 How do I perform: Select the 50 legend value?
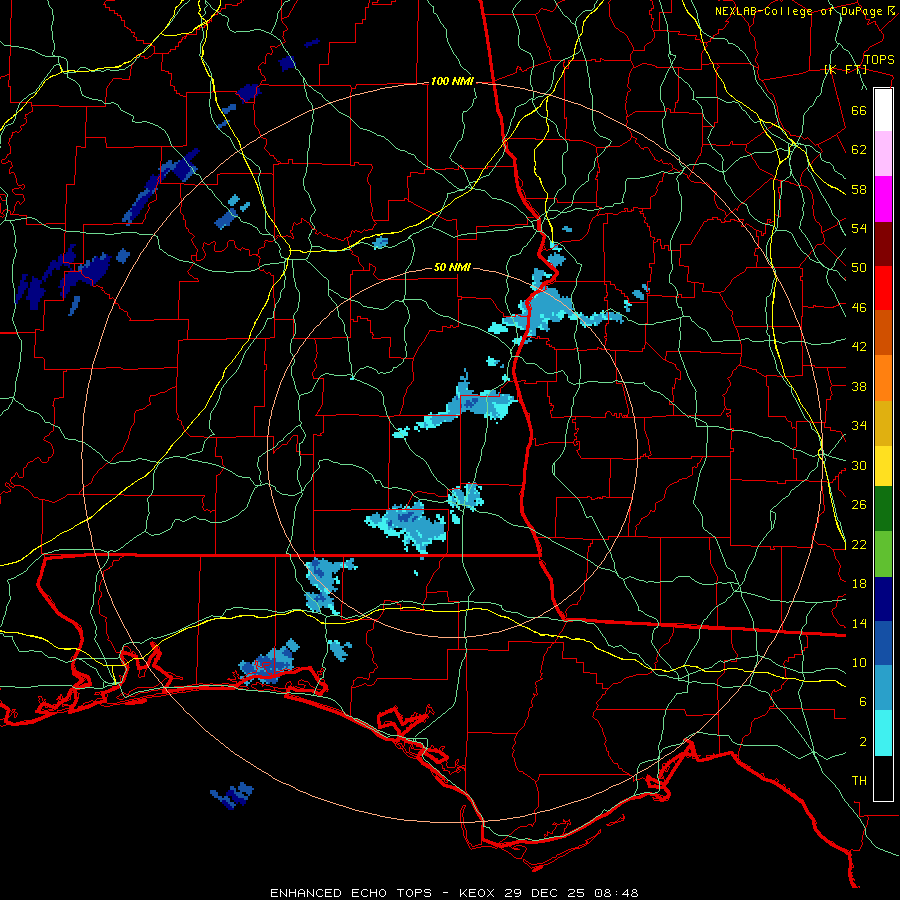(859, 268)
